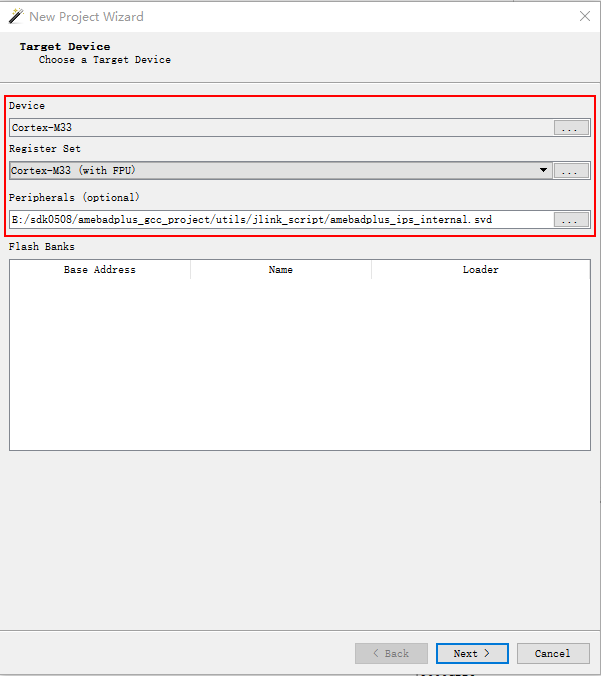Proceed with the Next button

coord(472,653)
